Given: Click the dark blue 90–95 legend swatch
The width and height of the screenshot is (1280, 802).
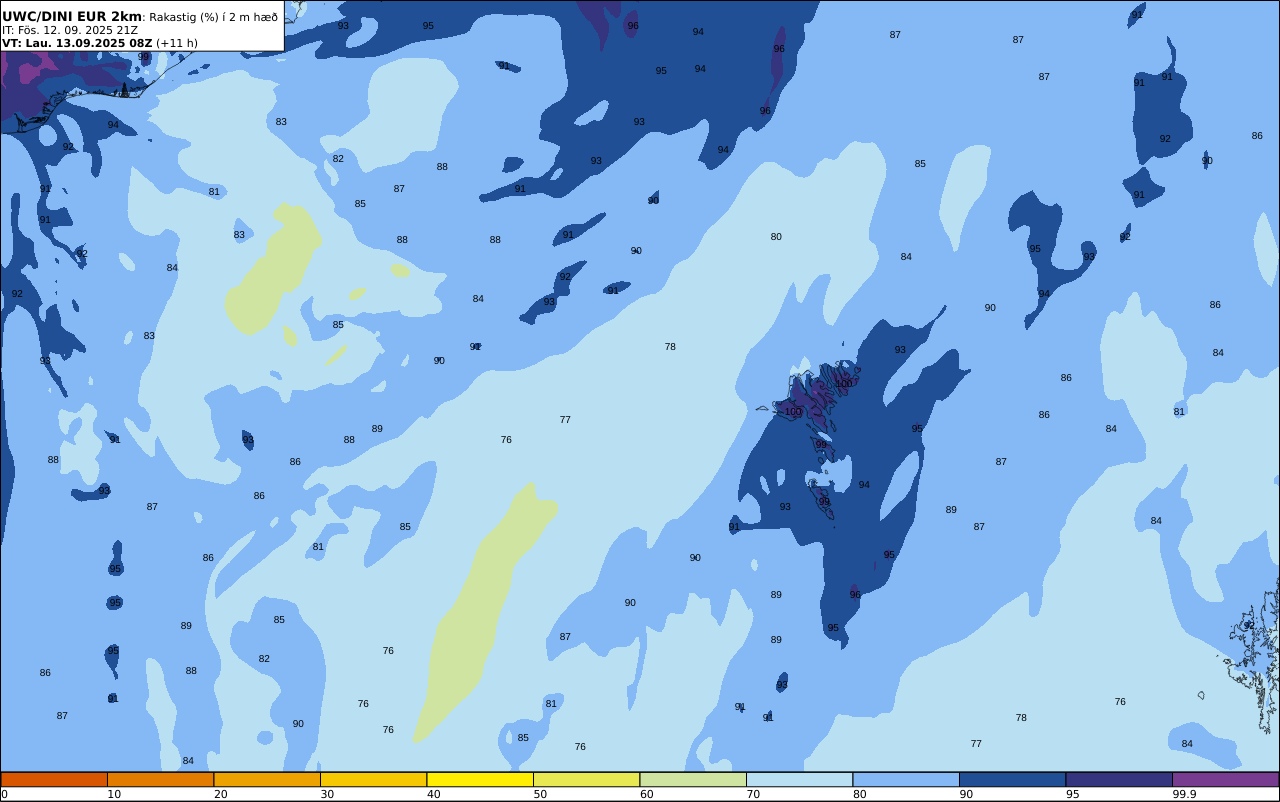Looking at the screenshot, I should (1012, 779).
